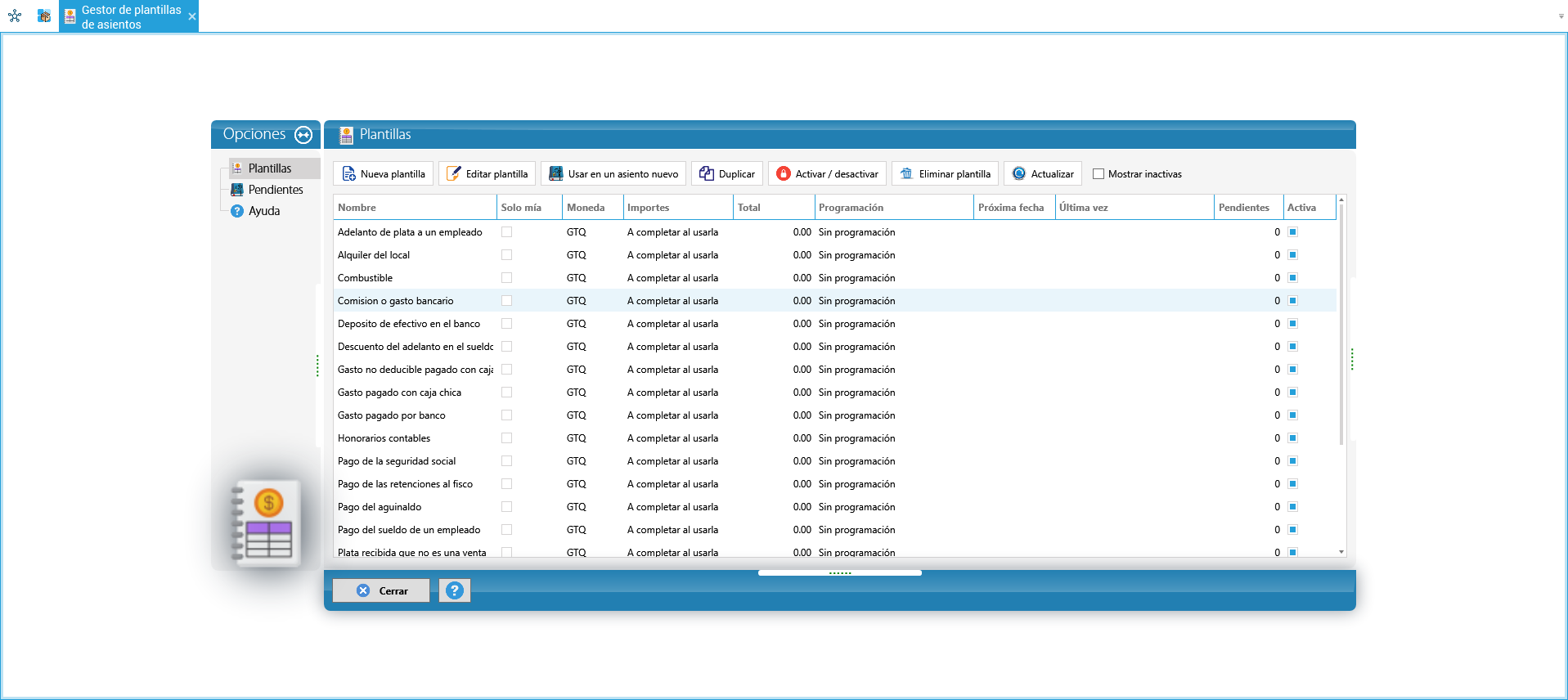Toggle Solo mía checkbox for Combustible

pos(506,278)
